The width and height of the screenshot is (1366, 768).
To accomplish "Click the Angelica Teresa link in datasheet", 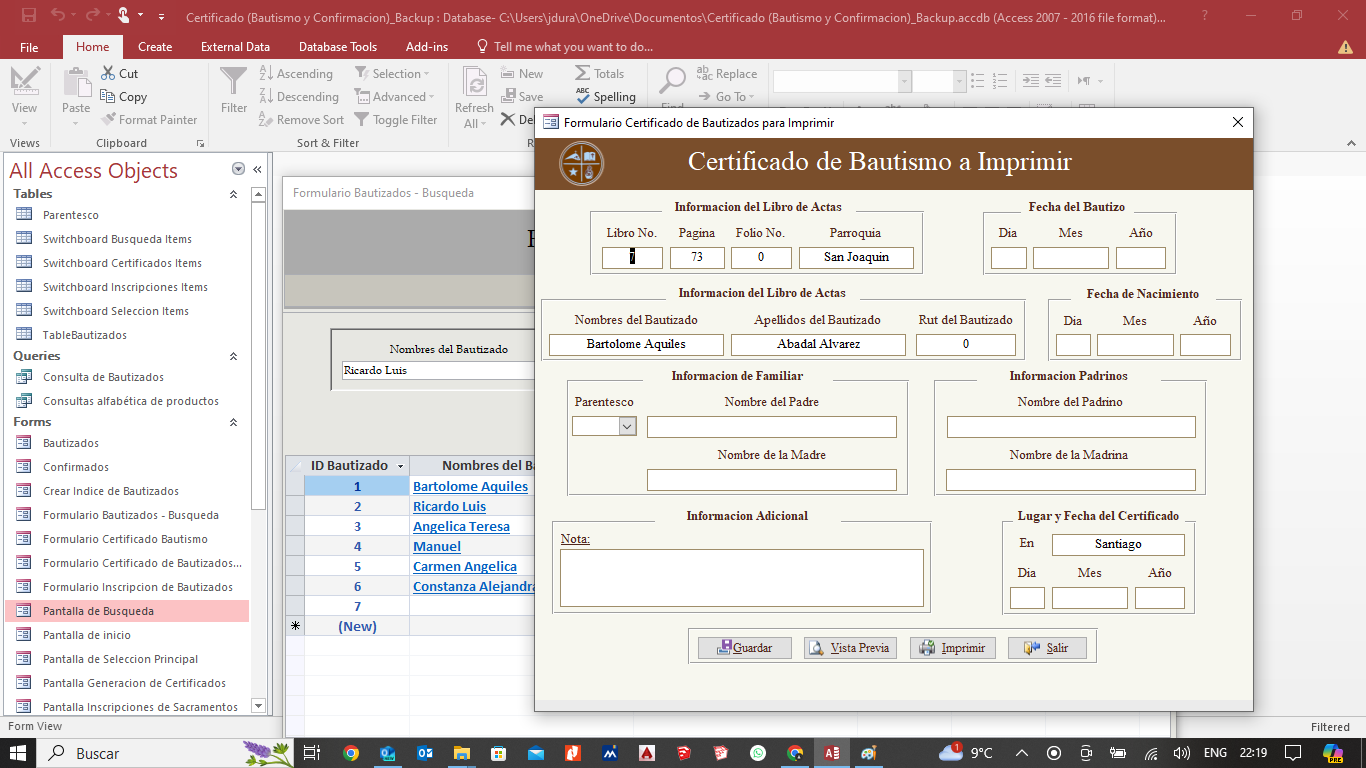I will (461, 526).
